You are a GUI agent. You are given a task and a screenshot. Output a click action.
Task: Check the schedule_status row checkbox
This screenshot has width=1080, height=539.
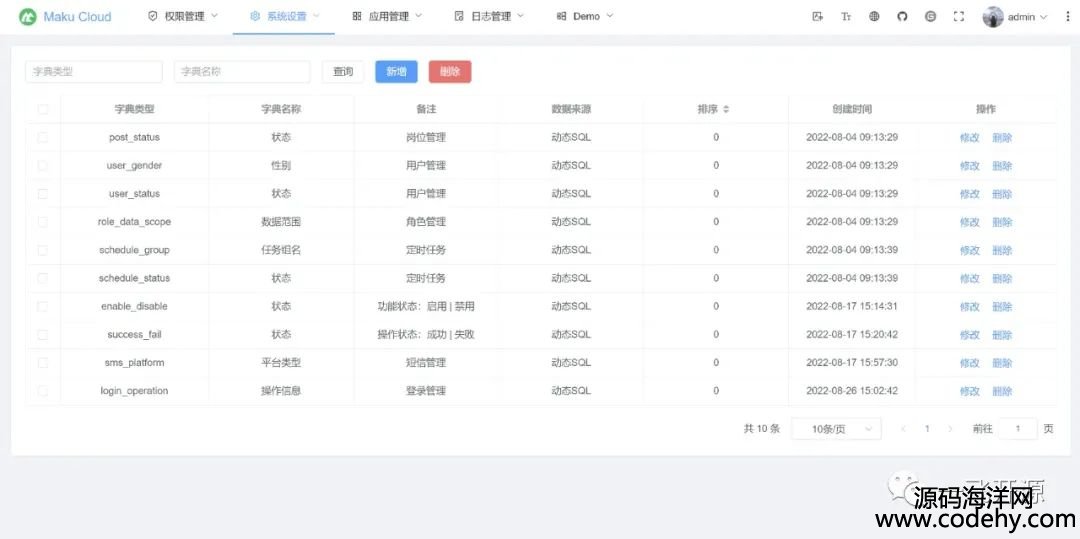coord(43,278)
